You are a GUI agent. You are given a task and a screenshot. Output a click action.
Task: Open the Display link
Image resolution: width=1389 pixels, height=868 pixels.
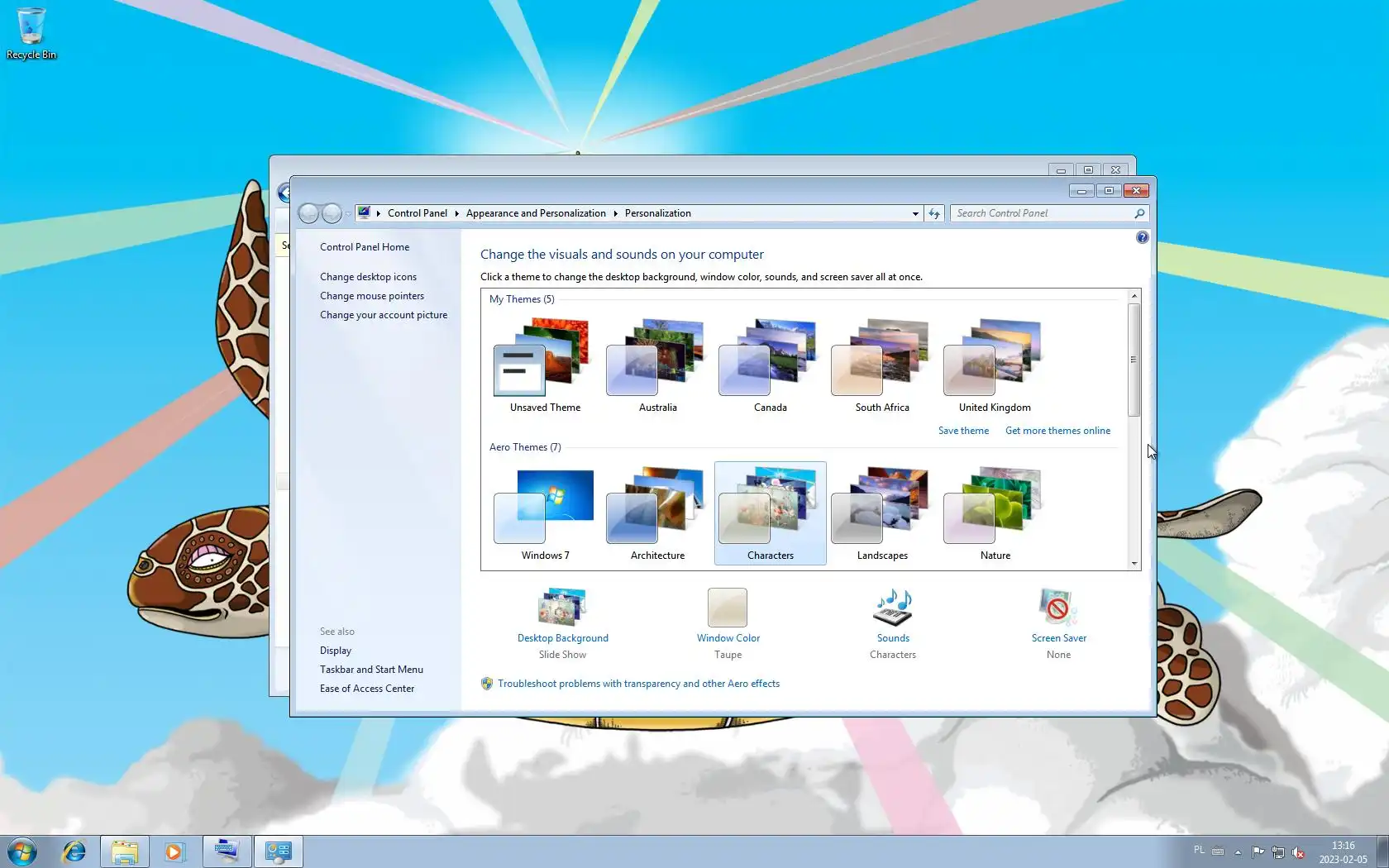(336, 651)
